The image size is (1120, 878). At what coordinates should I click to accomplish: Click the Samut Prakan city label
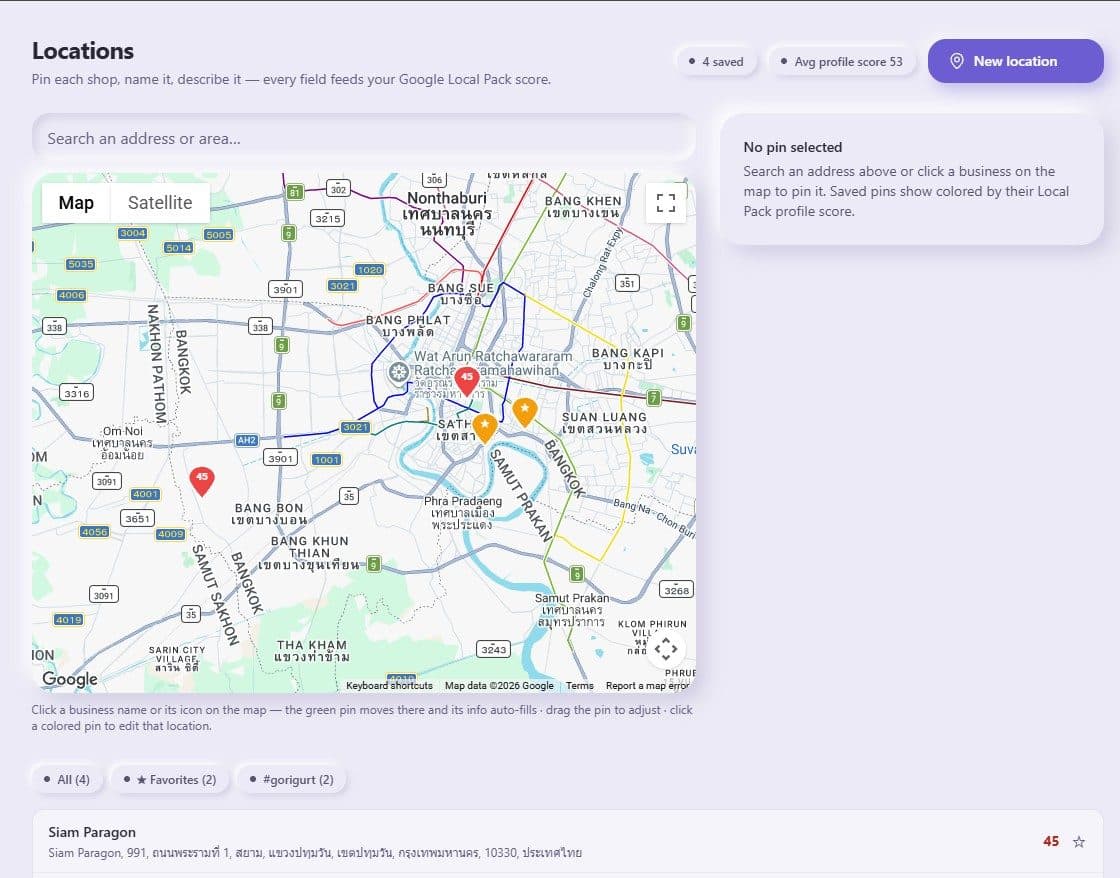(x=572, y=609)
